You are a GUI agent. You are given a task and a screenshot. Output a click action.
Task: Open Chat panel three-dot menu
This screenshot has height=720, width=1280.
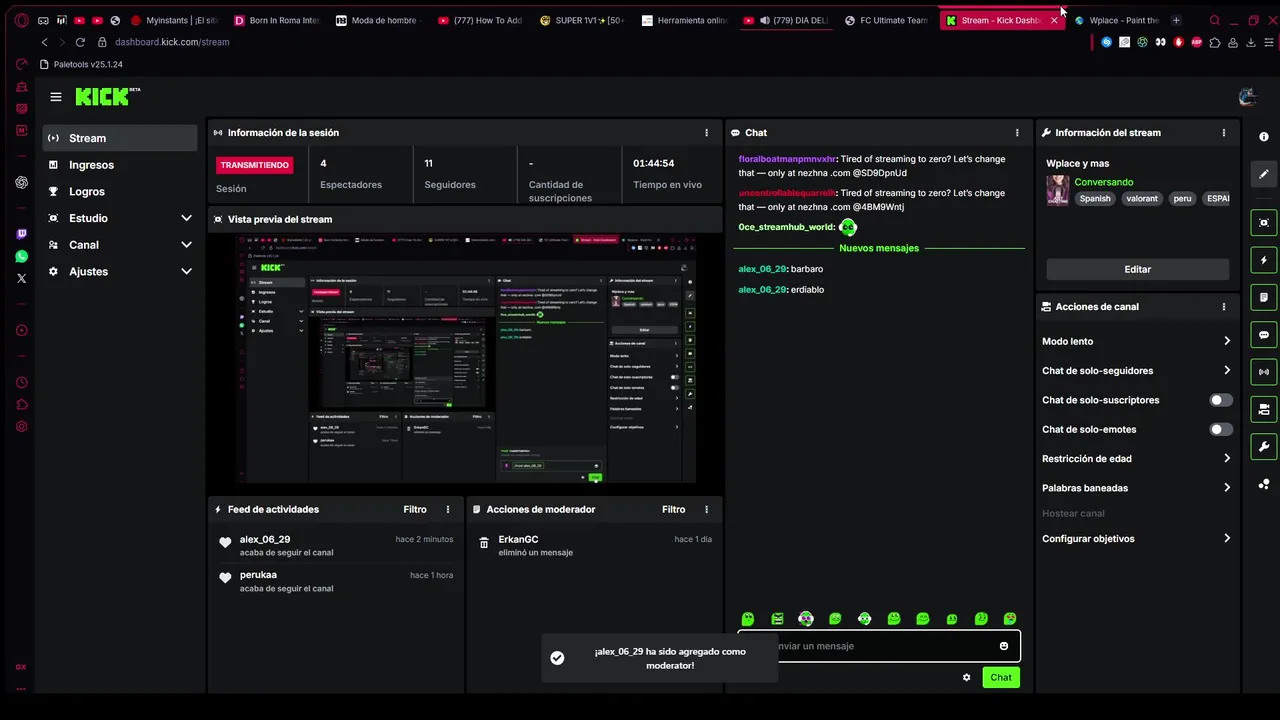[1018, 132]
